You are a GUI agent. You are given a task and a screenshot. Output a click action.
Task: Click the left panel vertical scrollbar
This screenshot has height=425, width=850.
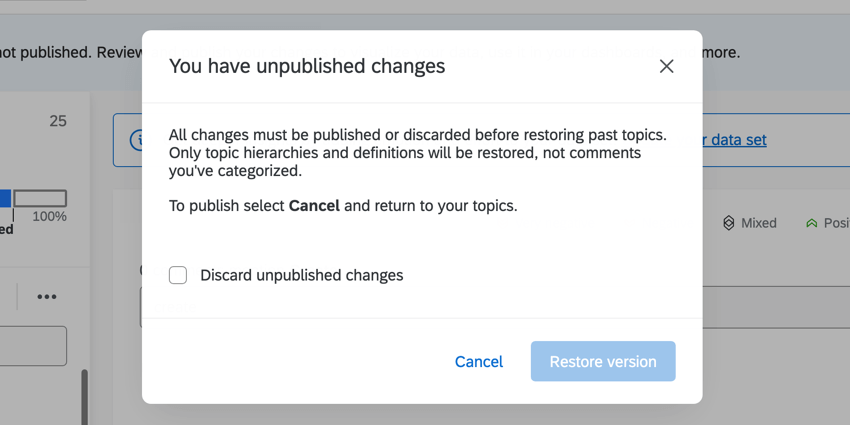pos(85,395)
